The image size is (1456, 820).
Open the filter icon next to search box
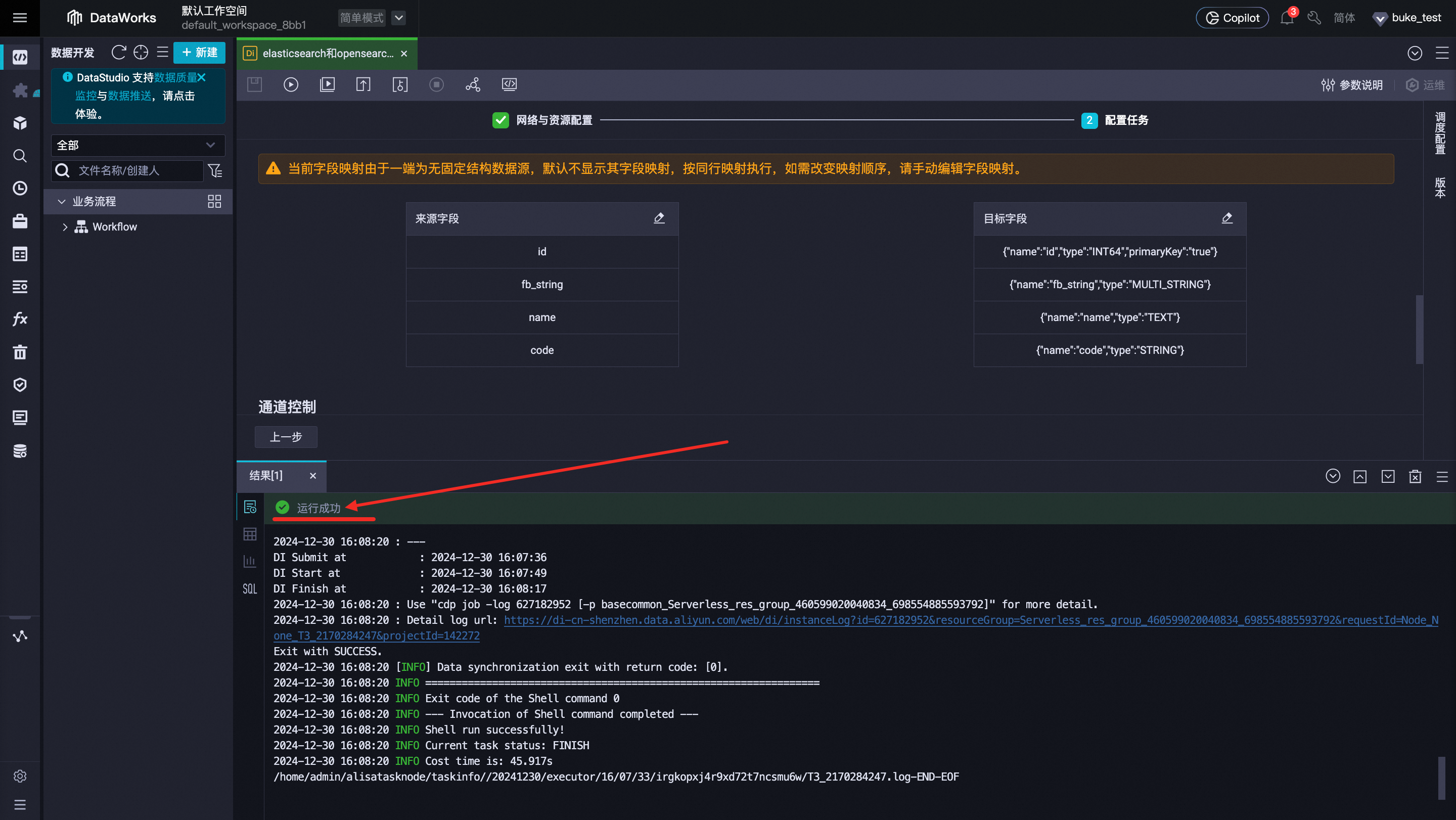point(215,170)
